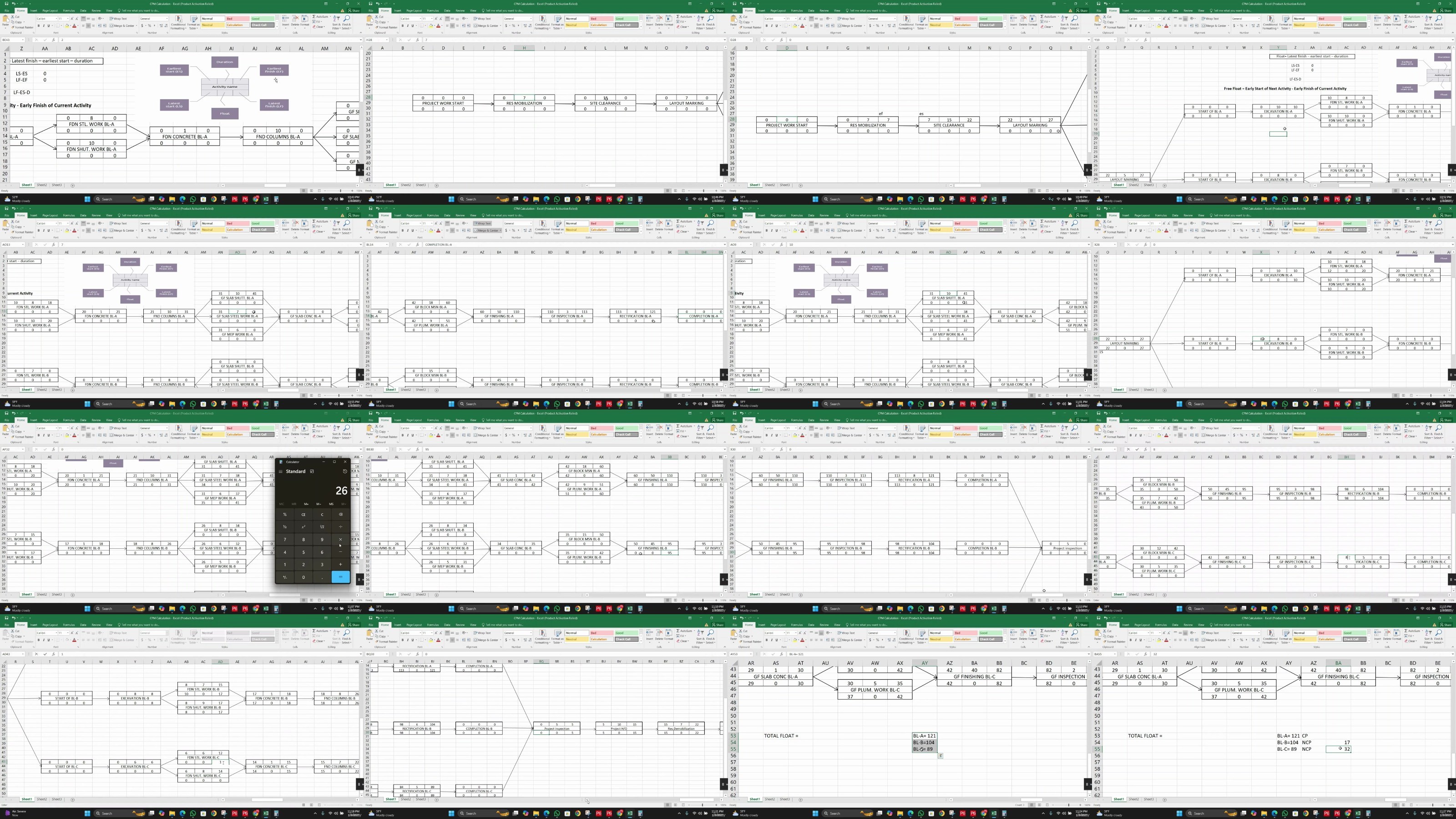Screen dimensions: 1456x819
Task: Open Fill Color swatch in BA55 Excel window
Action: coord(1159,640)
